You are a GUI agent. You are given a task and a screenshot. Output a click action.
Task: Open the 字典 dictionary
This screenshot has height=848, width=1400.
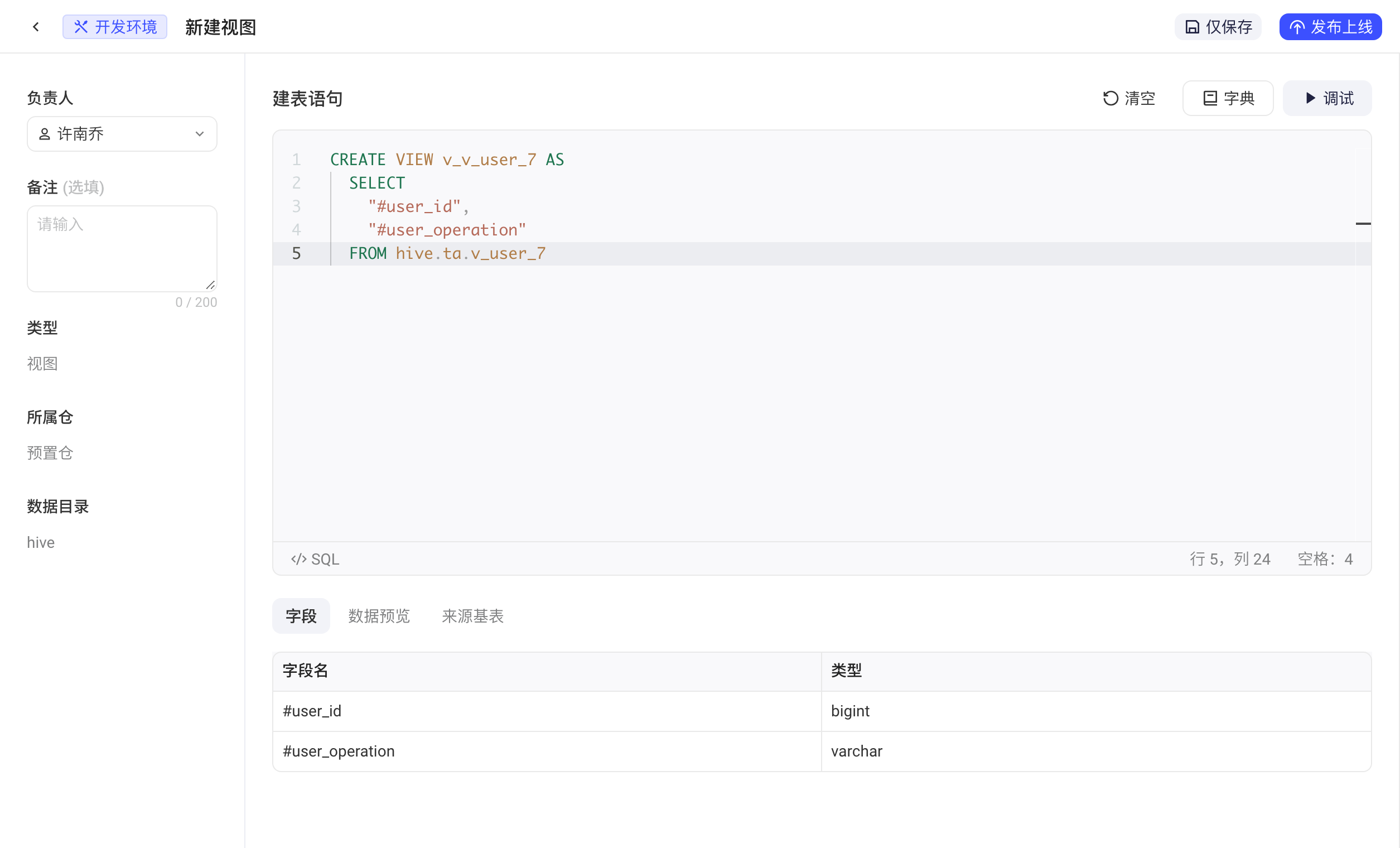(1227, 98)
